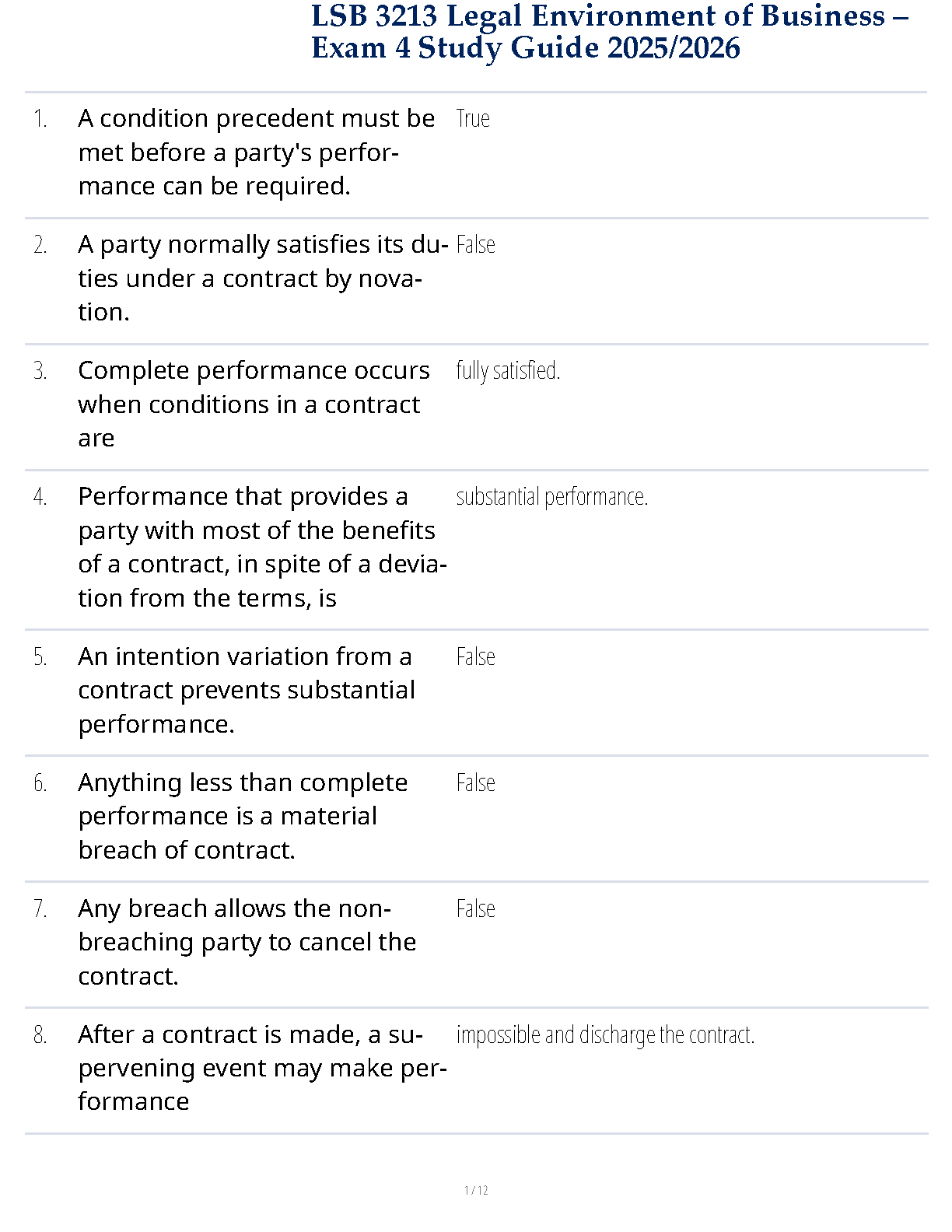Click the item number 8 label
This screenshot has width=952, height=1232.
[40, 1035]
